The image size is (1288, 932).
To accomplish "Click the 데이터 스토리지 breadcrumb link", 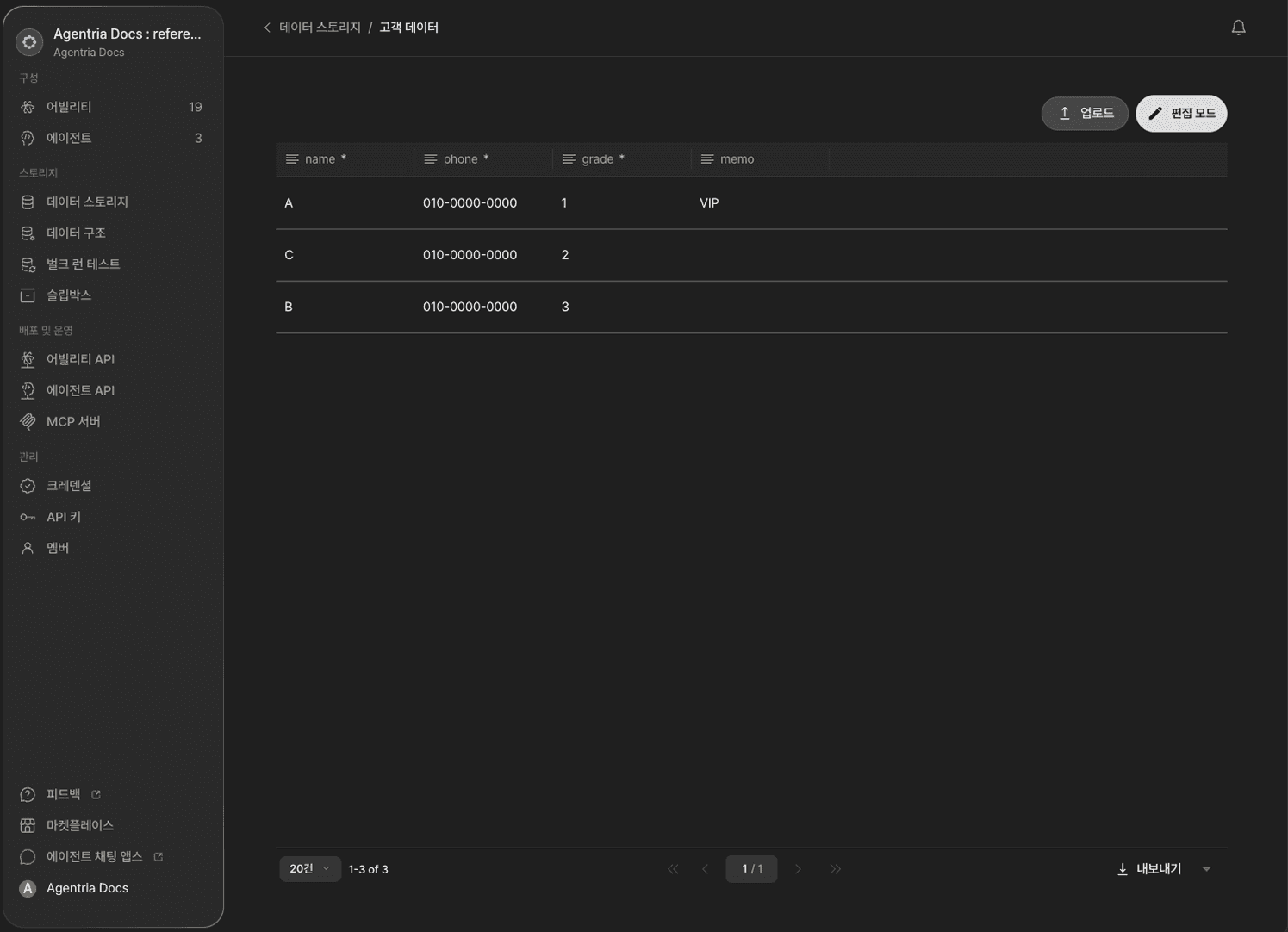I will (320, 28).
